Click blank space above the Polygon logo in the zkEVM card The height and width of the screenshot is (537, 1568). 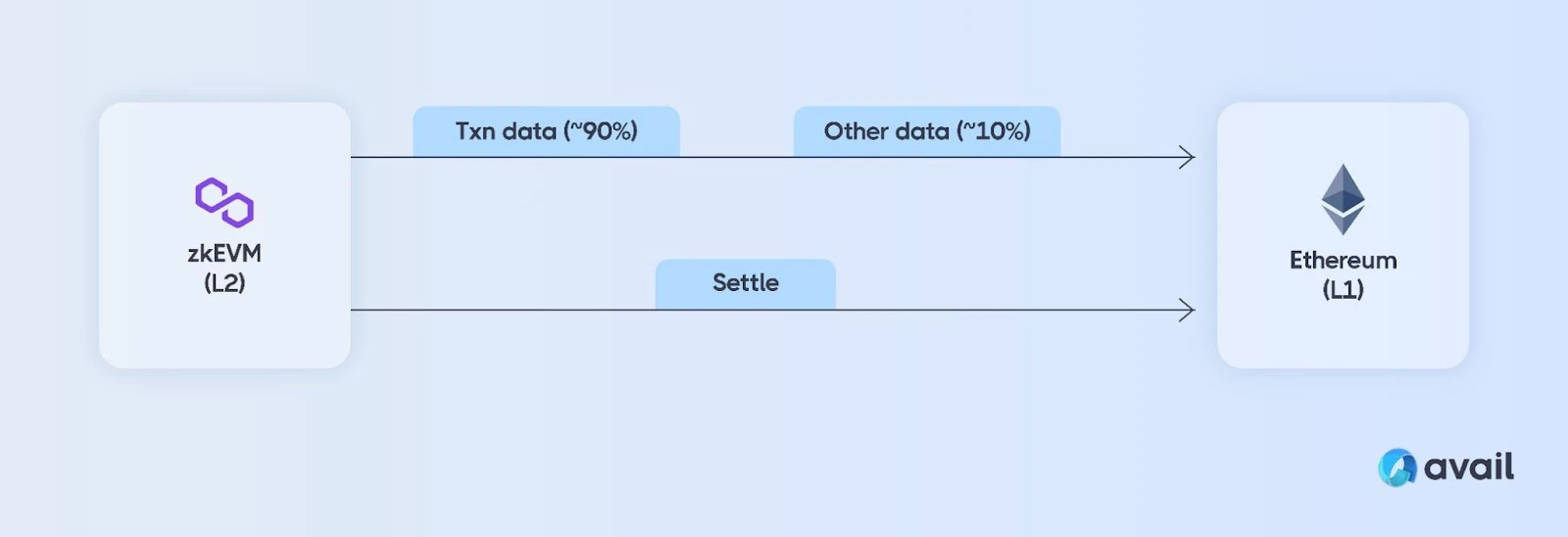click(x=224, y=137)
